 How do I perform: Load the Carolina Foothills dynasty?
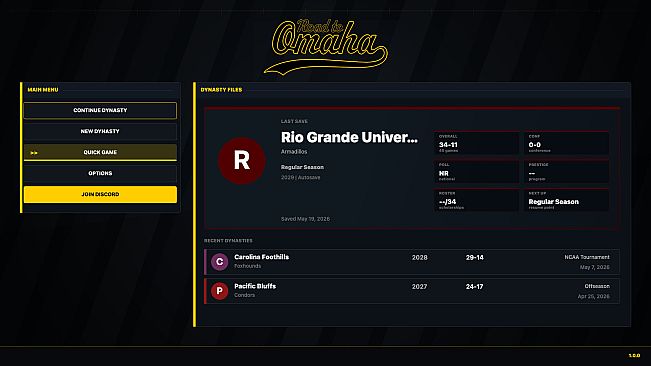(x=412, y=262)
